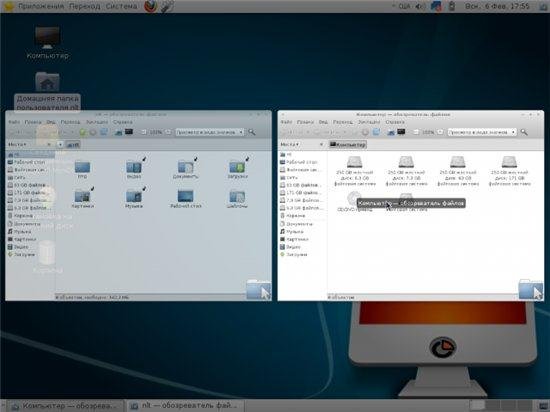Open the view mode dropdown in nlt window
This screenshot has width=550, height=412.
[x=210, y=132]
